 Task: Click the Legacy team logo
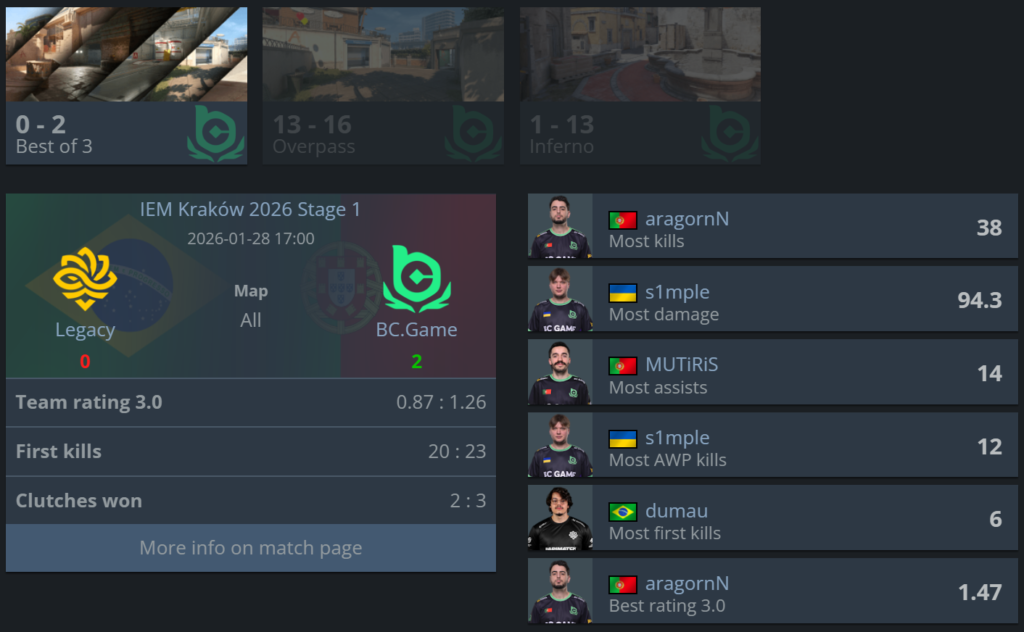click(x=85, y=278)
